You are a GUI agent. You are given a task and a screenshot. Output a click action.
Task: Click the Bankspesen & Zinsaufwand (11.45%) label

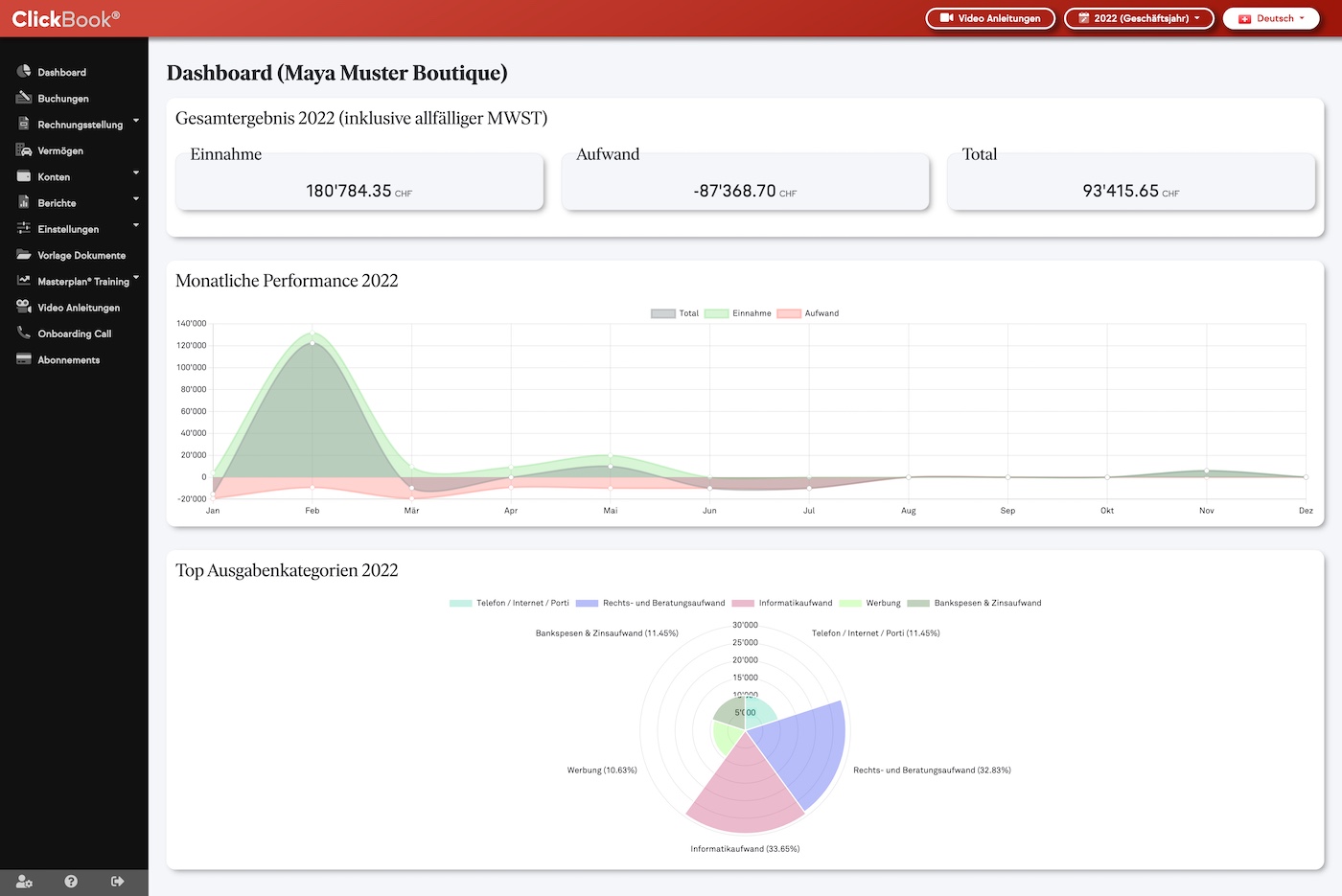pyautogui.click(x=607, y=633)
